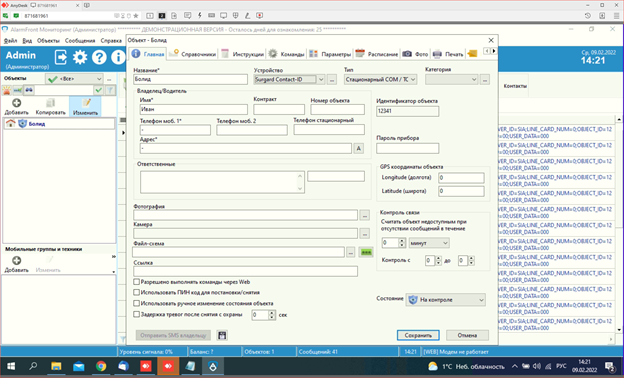Switch to the Параметры tab
The height and width of the screenshot is (378, 624).
tap(330, 54)
